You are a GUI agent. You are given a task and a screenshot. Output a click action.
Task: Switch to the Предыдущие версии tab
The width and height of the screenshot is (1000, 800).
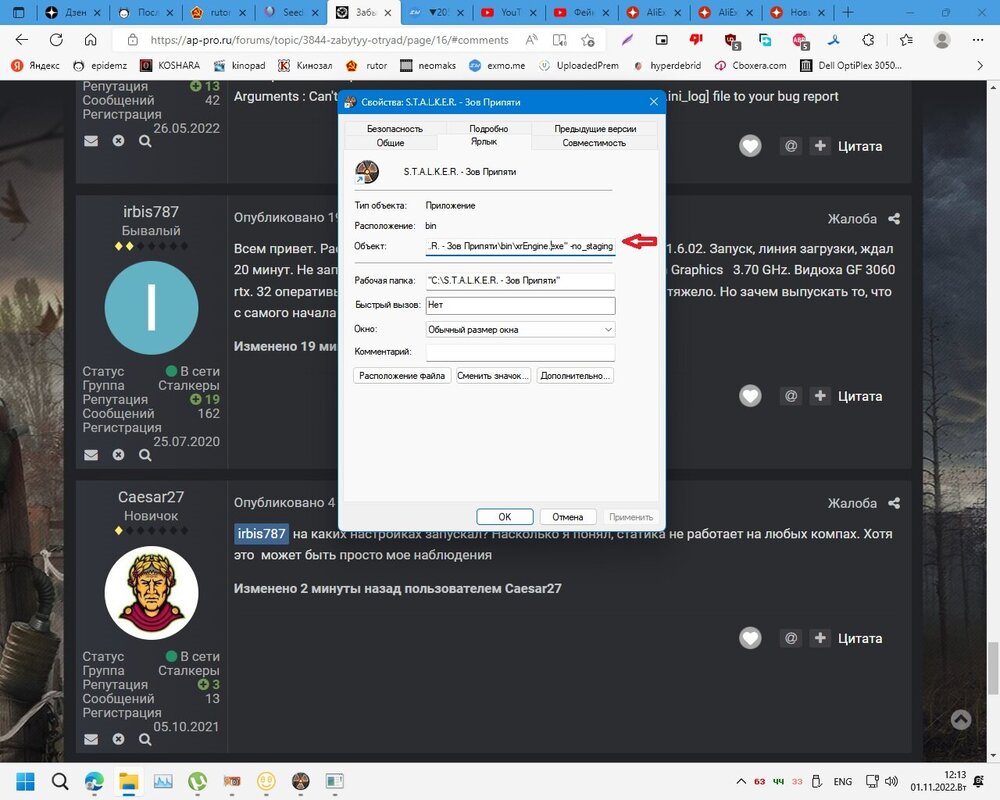595,128
